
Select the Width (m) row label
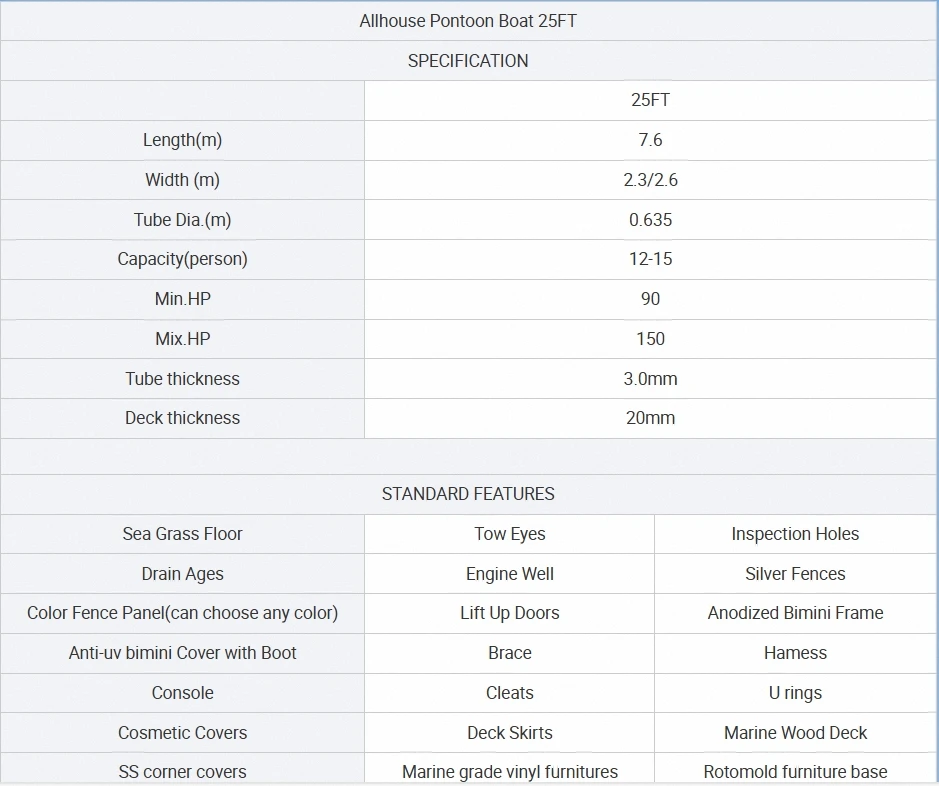pyautogui.click(x=183, y=180)
